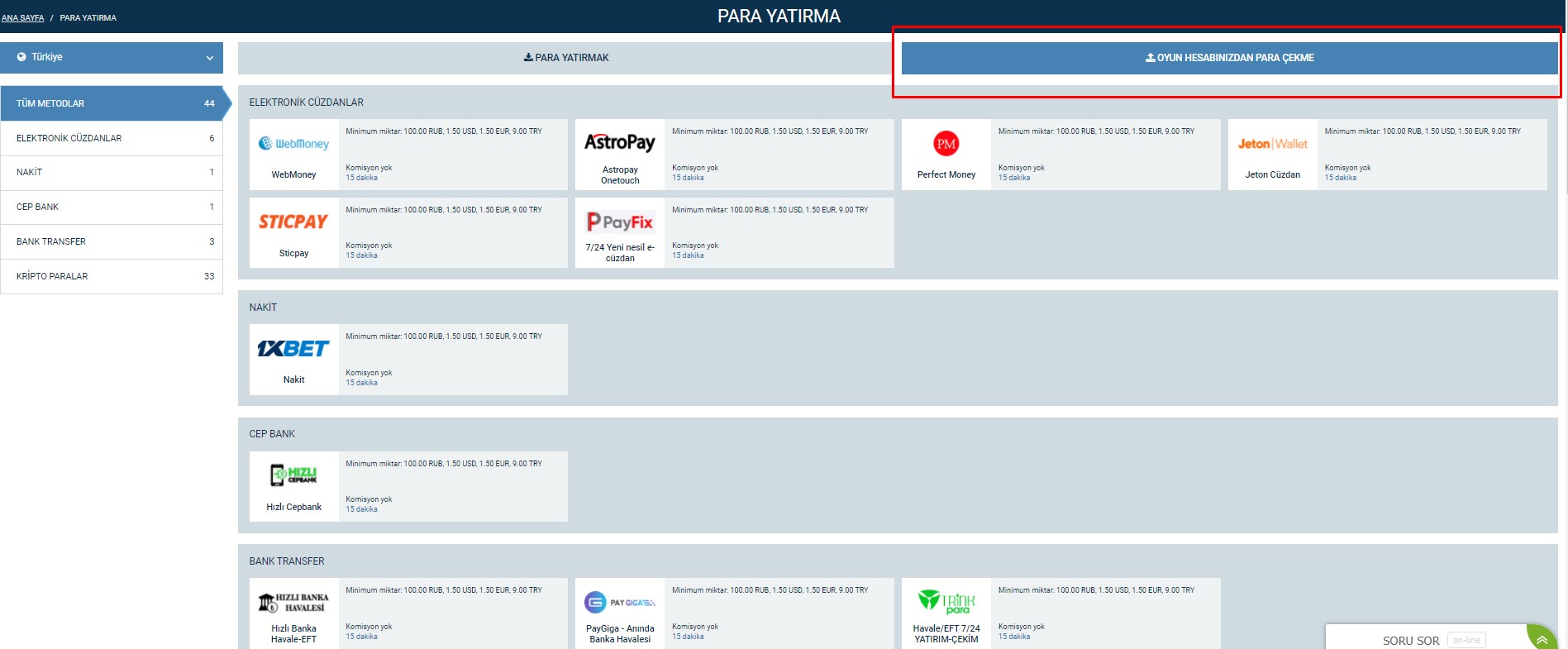Viewport: 1568px width, 649px height.
Task: Select the PayGiga logo
Action: (620, 602)
